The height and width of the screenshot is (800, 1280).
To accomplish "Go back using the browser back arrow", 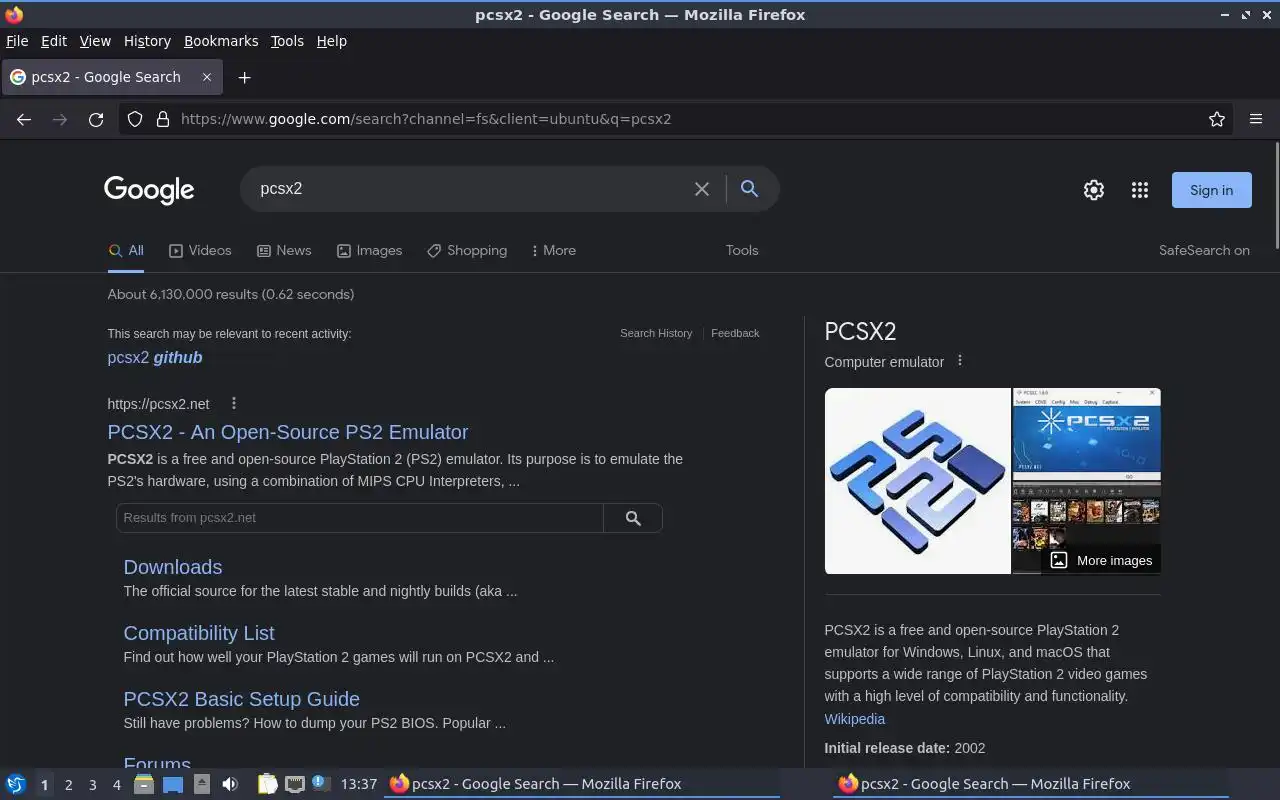I will pyautogui.click(x=24, y=119).
